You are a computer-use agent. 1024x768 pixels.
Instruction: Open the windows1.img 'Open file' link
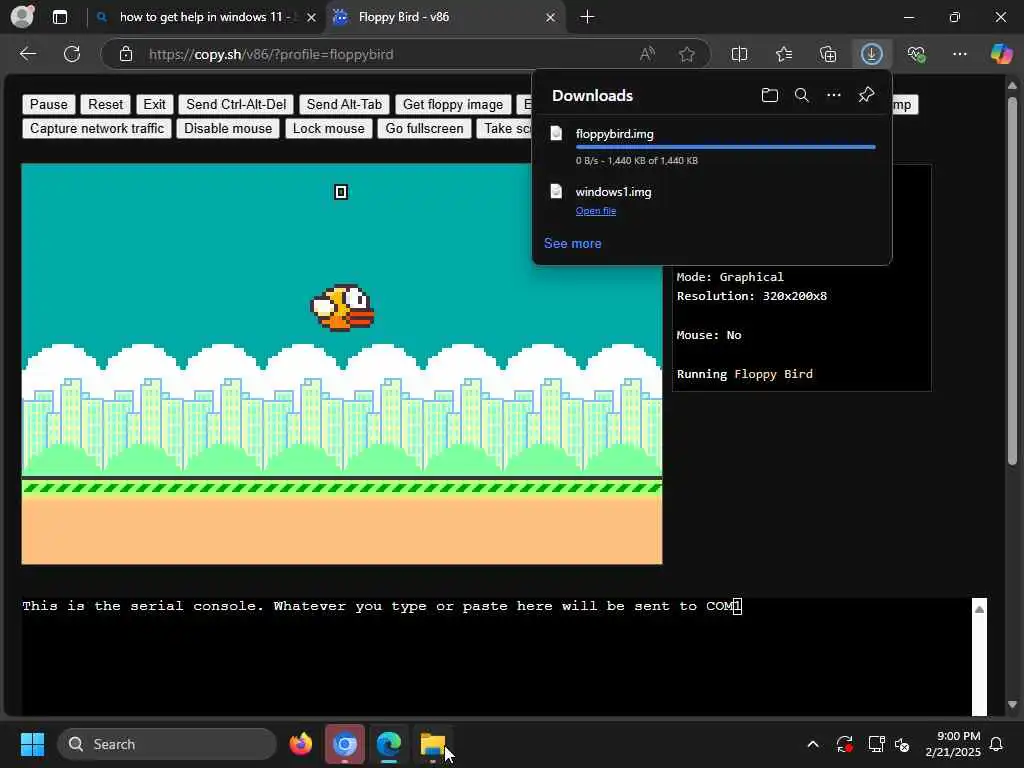pos(596,210)
